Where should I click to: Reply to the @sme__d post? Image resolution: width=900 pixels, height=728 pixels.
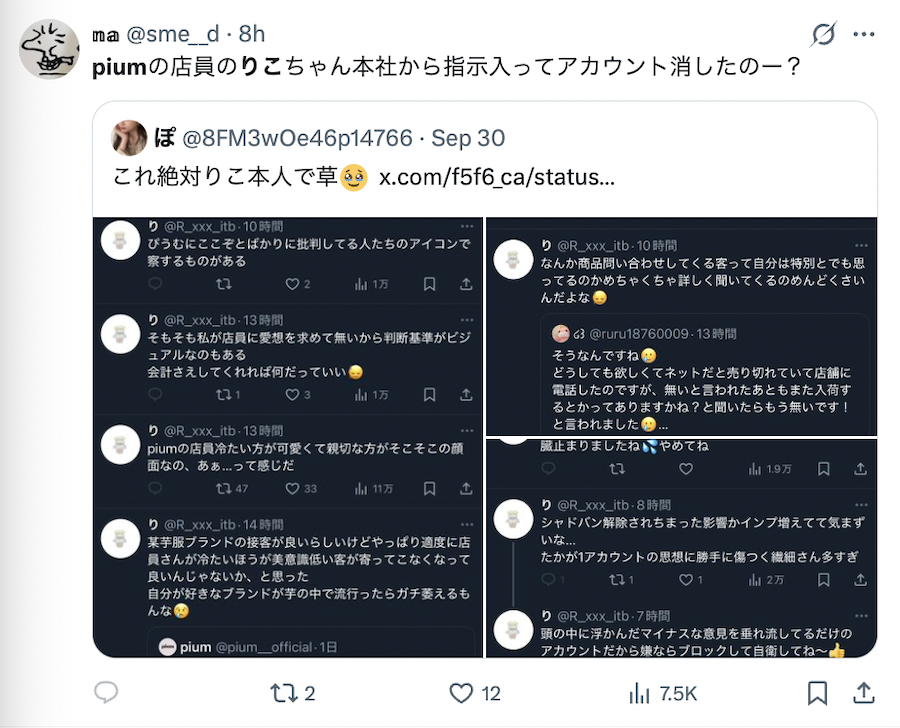(x=106, y=693)
